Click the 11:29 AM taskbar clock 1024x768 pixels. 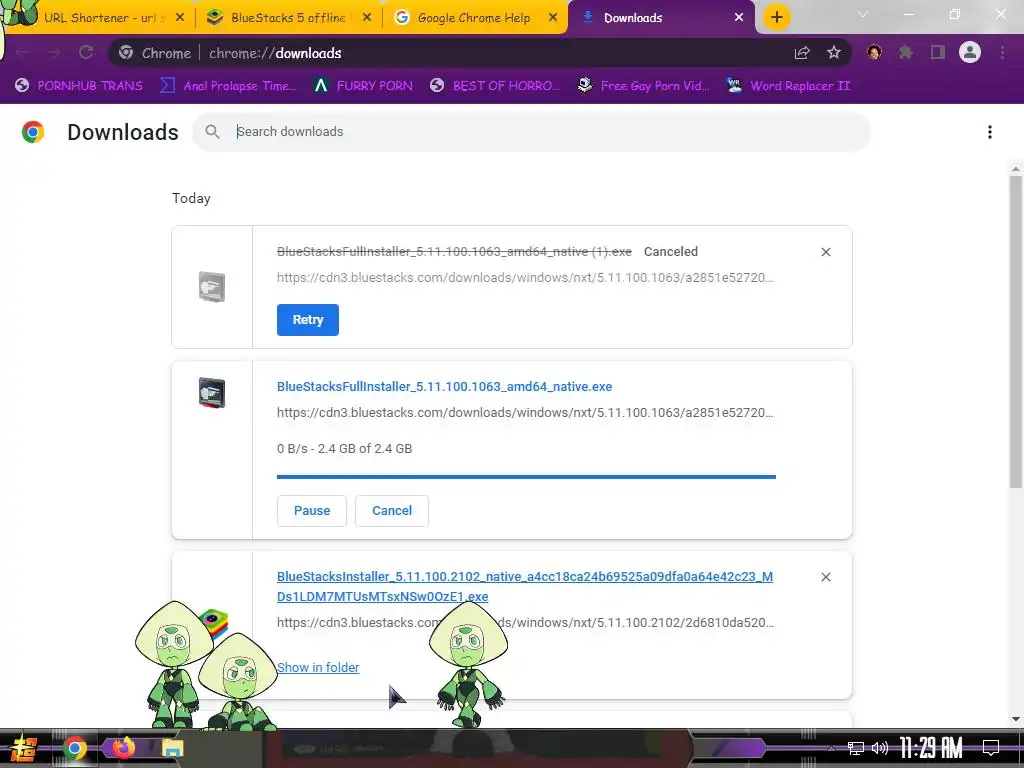coord(931,747)
